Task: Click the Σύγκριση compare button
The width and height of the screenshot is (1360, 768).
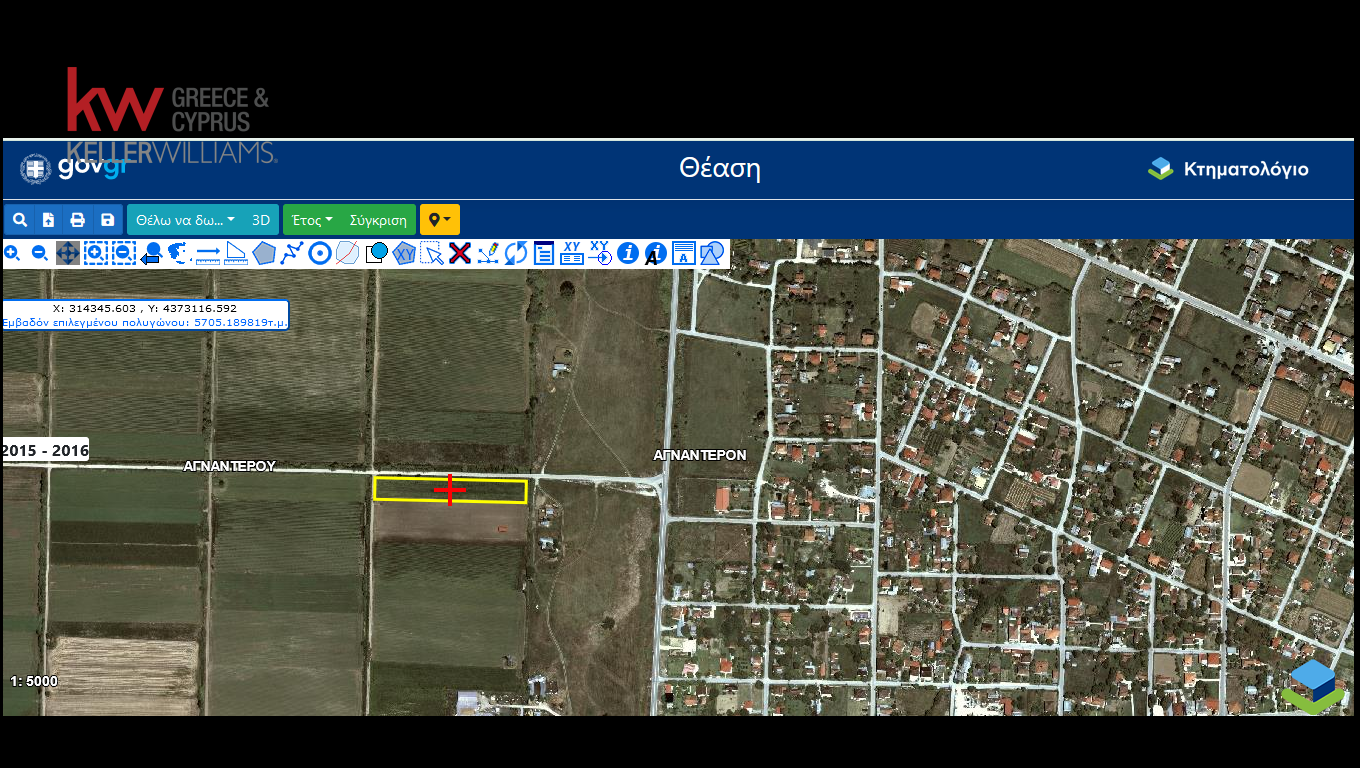Action: click(378, 220)
